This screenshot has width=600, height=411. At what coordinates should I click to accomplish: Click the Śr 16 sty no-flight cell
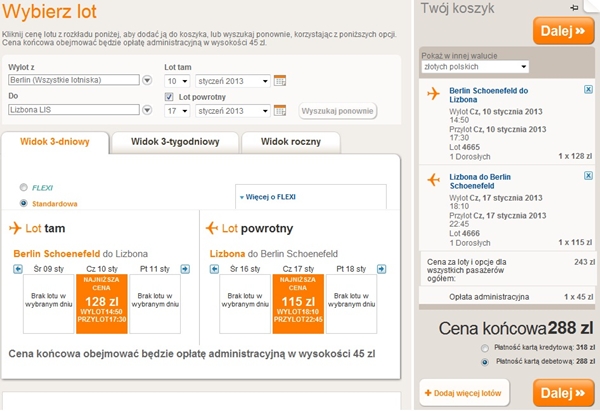click(x=245, y=304)
